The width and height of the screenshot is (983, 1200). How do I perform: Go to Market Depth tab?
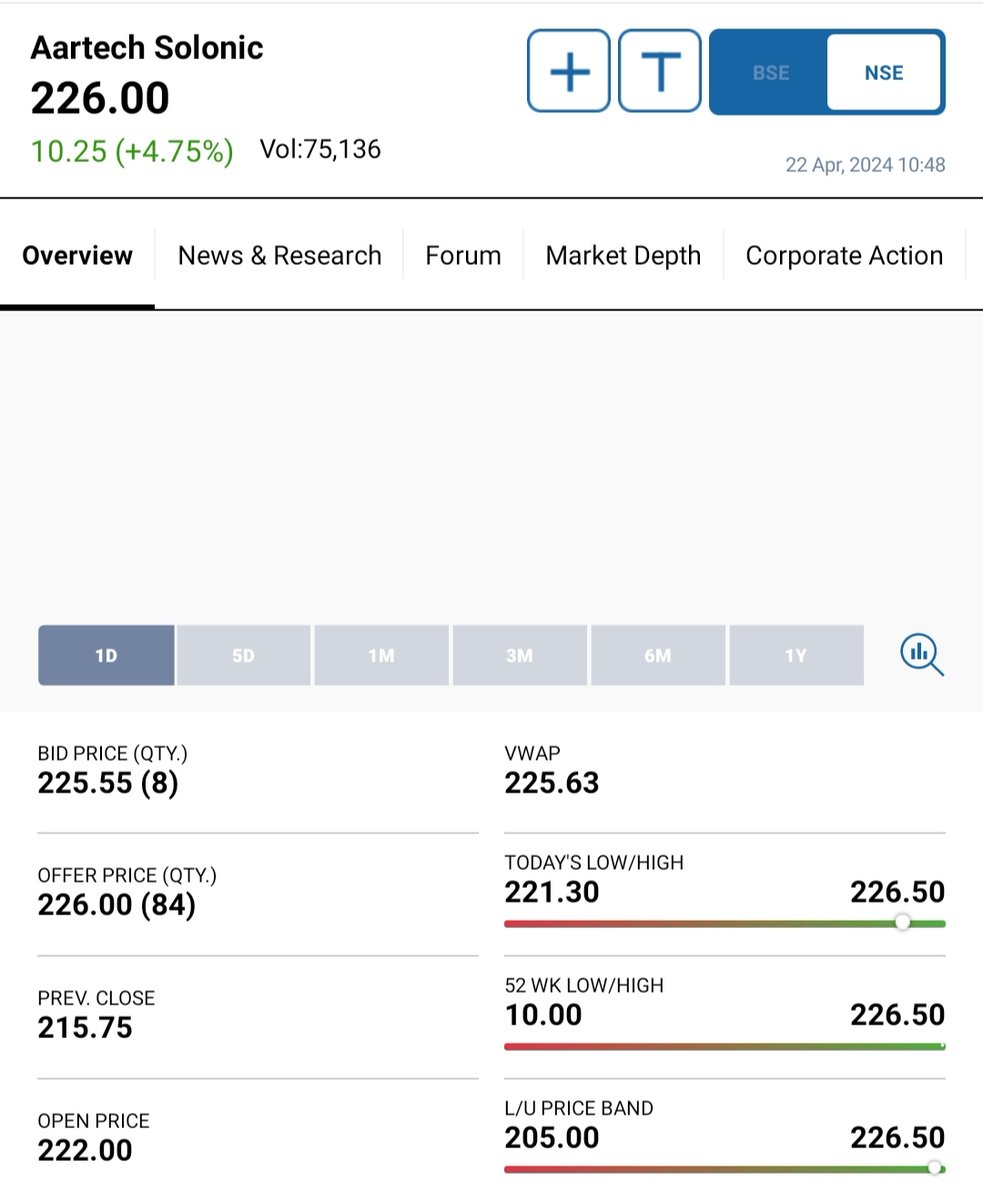click(623, 256)
